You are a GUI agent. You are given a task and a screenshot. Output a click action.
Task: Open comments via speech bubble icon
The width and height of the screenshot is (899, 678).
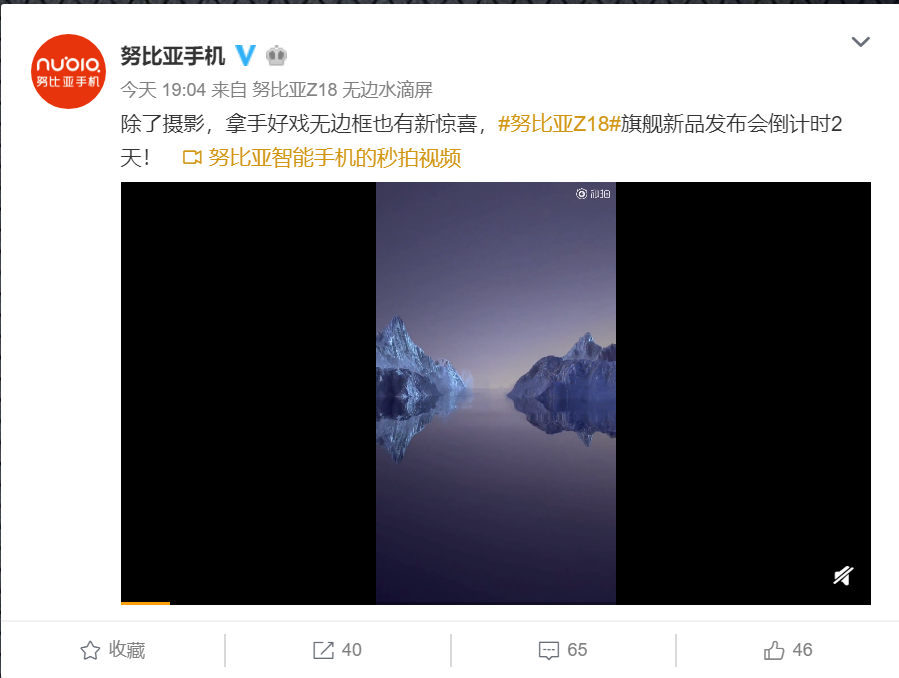(549, 650)
